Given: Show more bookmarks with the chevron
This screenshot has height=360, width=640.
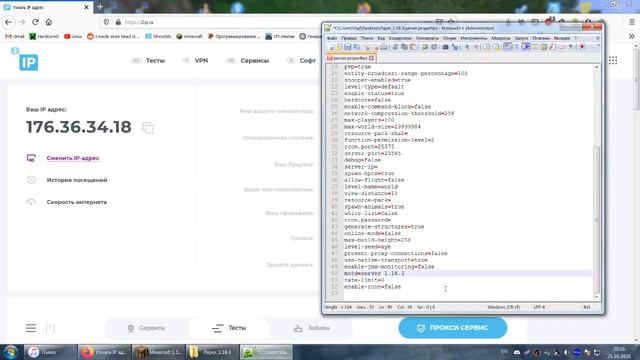Looking at the screenshot, I should pos(631,36).
